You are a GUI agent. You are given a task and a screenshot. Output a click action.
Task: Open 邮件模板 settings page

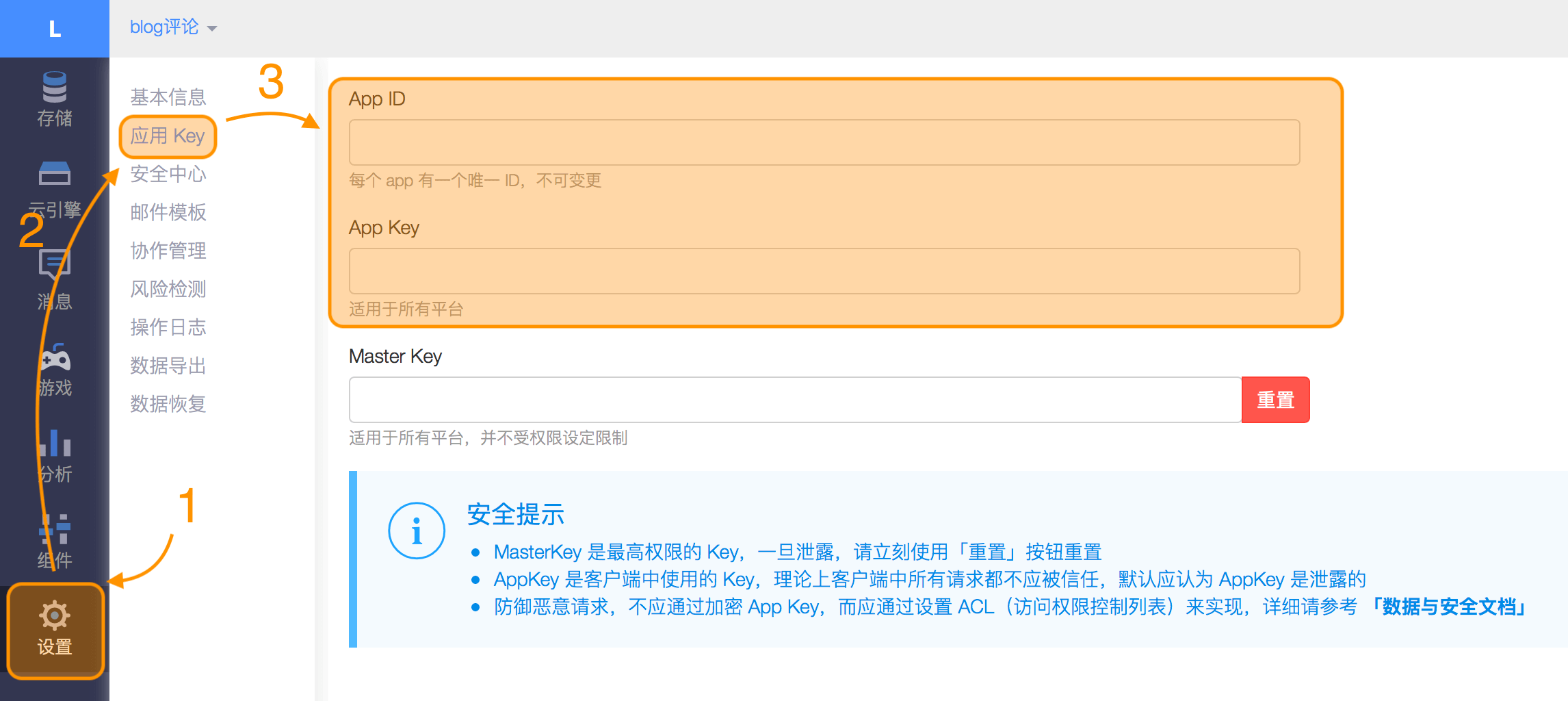click(168, 212)
